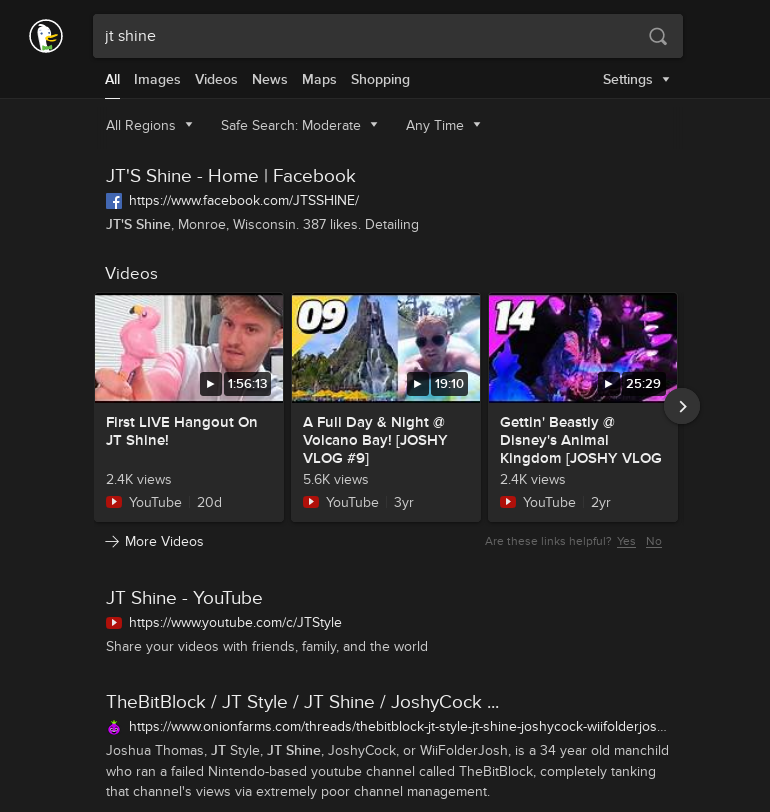Open the Settings dropdown menu
Viewport: 770px width, 812px height.
pyautogui.click(x=636, y=79)
